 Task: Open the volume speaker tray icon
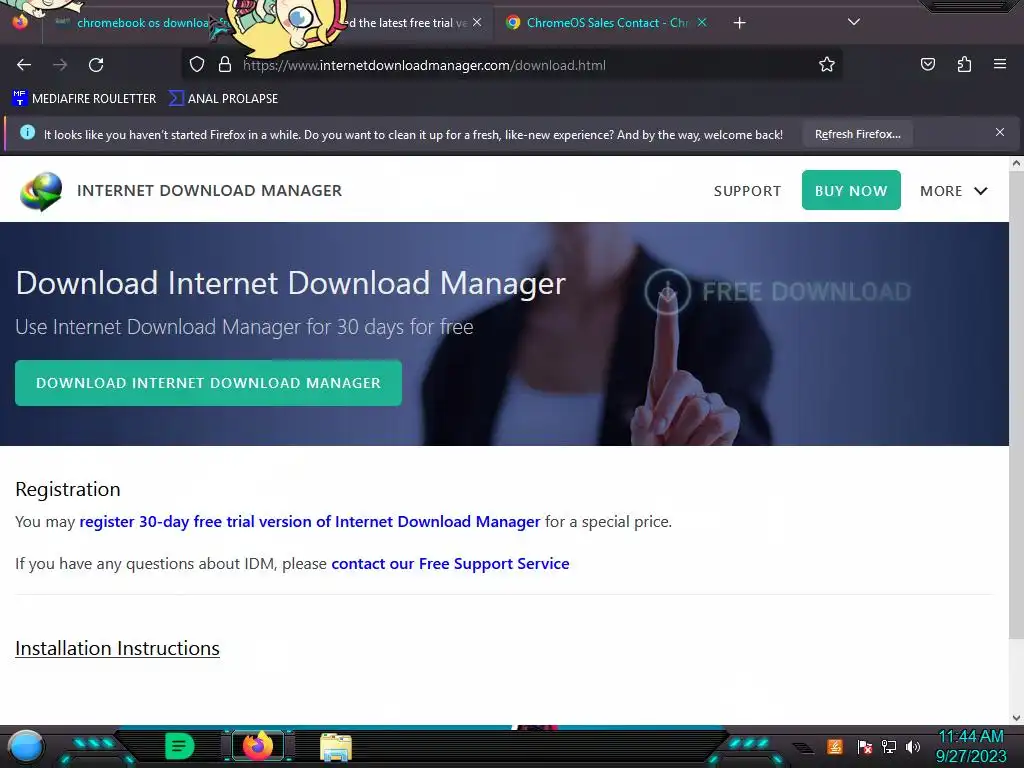click(x=912, y=746)
